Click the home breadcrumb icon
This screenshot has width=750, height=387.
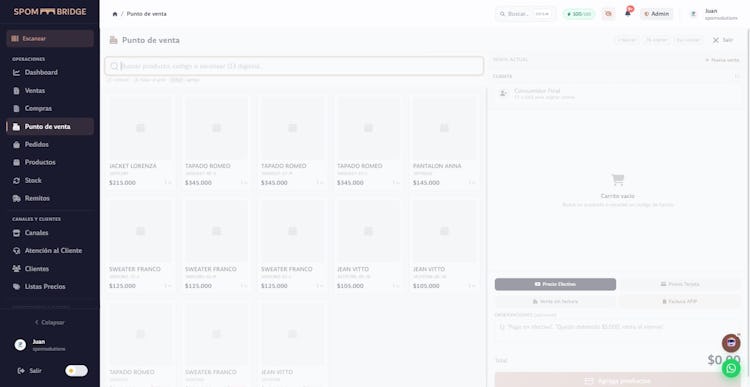pyautogui.click(x=115, y=14)
